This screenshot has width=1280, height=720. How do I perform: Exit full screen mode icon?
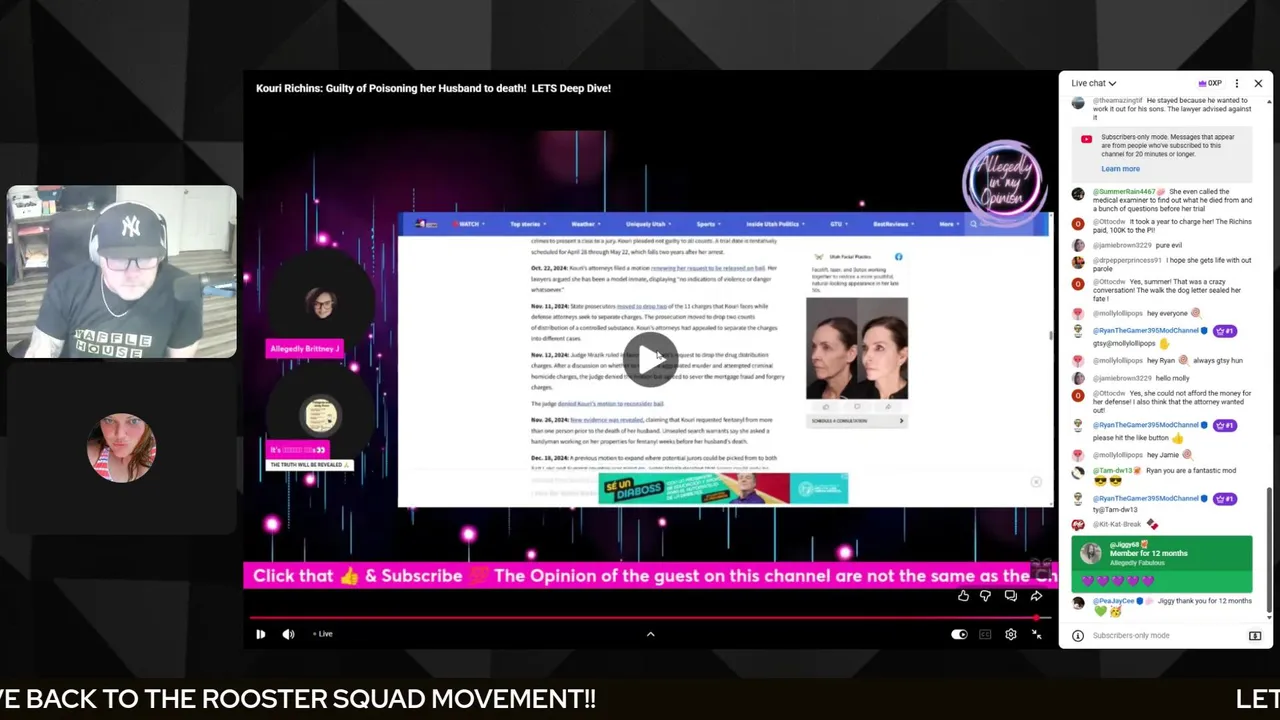(1037, 634)
